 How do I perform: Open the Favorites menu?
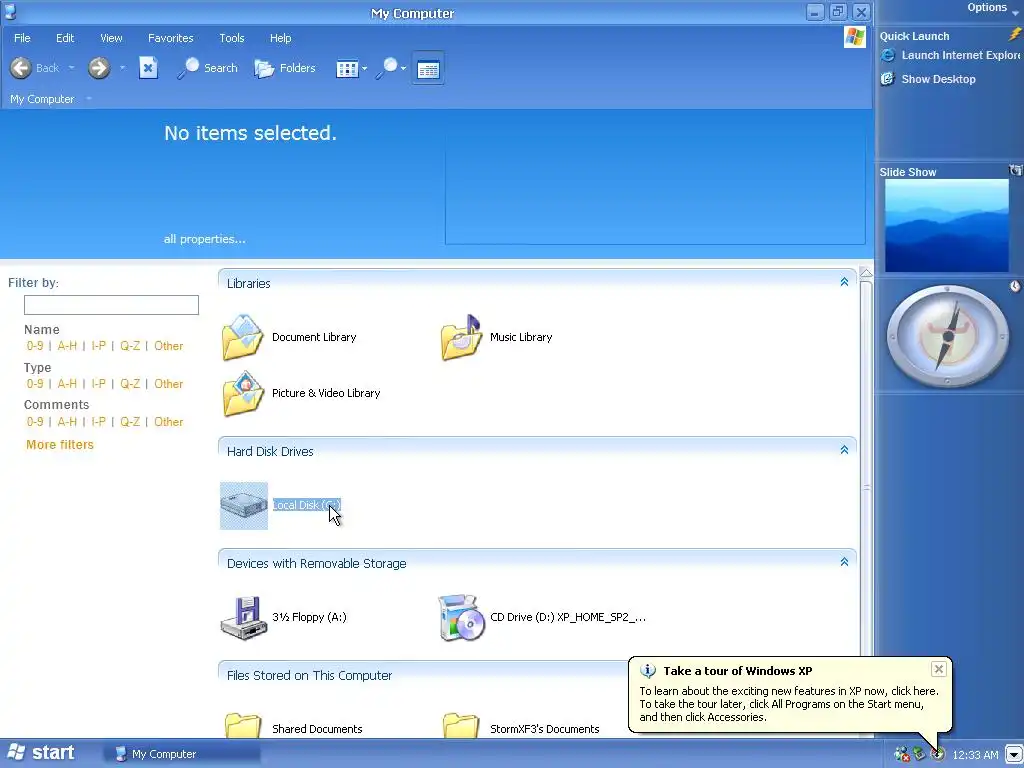click(x=170, y=38)
